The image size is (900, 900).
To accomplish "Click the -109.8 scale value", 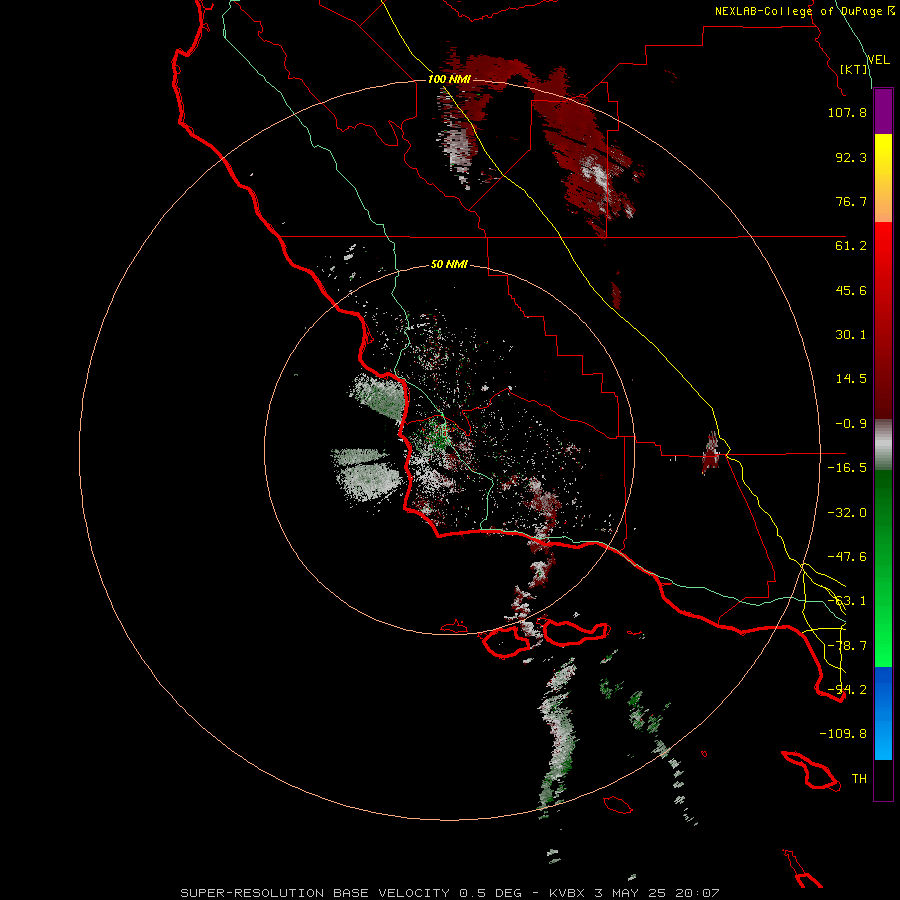I will (x=843, y=734).
